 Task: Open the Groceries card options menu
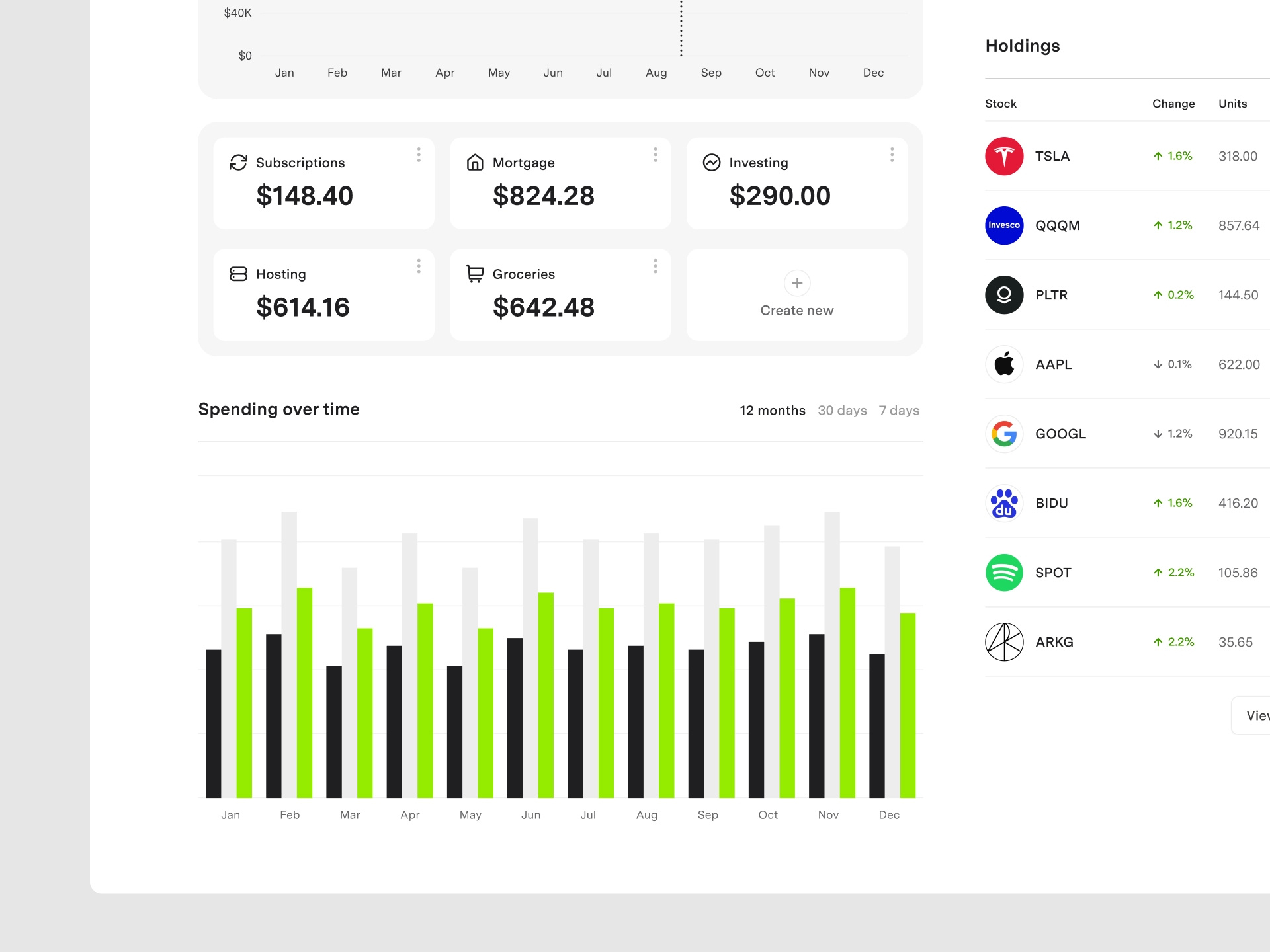tap(655, 266)
